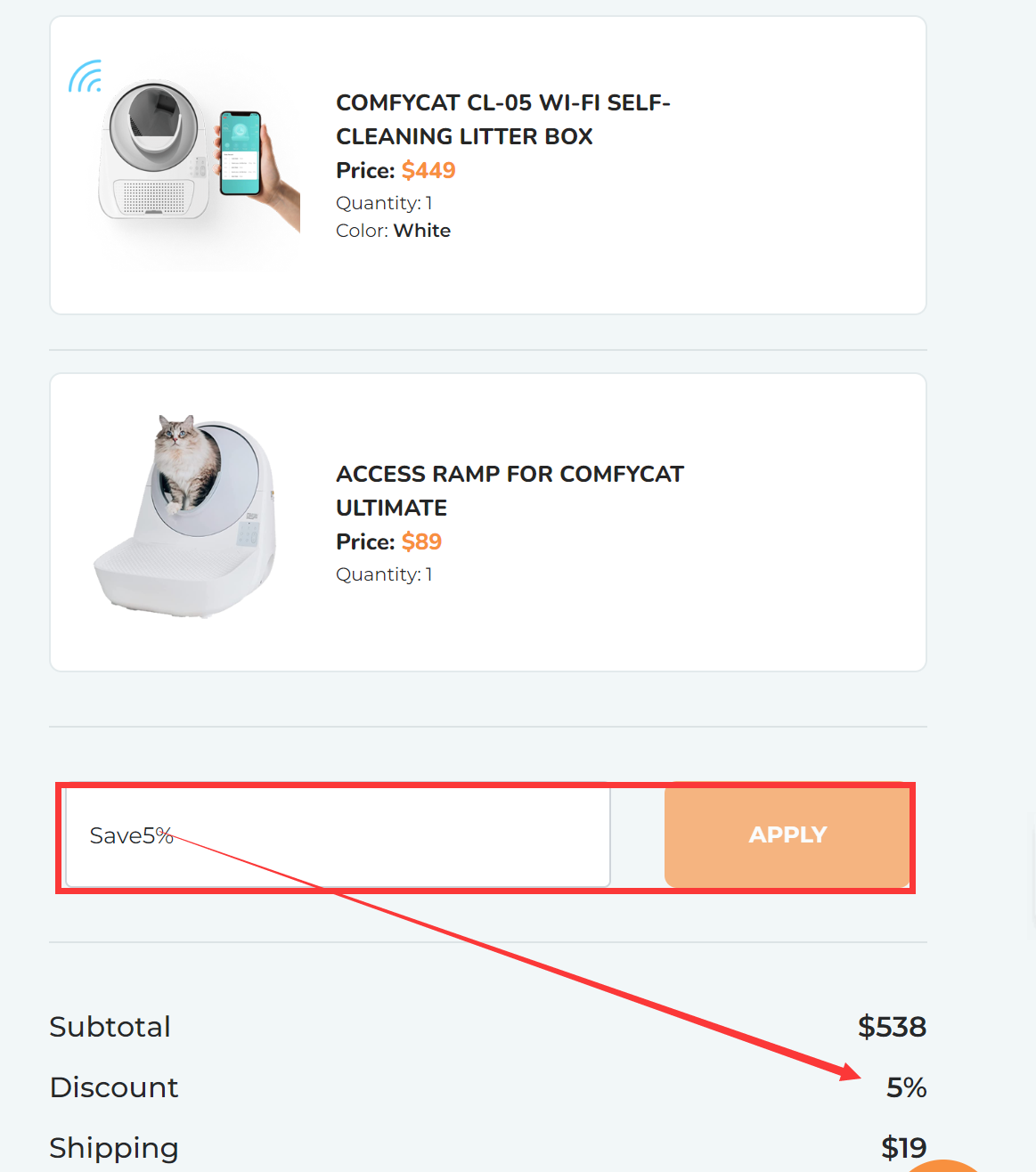Viewport: 1036px width, 1172px height.
Task: Click the Discount row label
Action: coord(114,1087)
